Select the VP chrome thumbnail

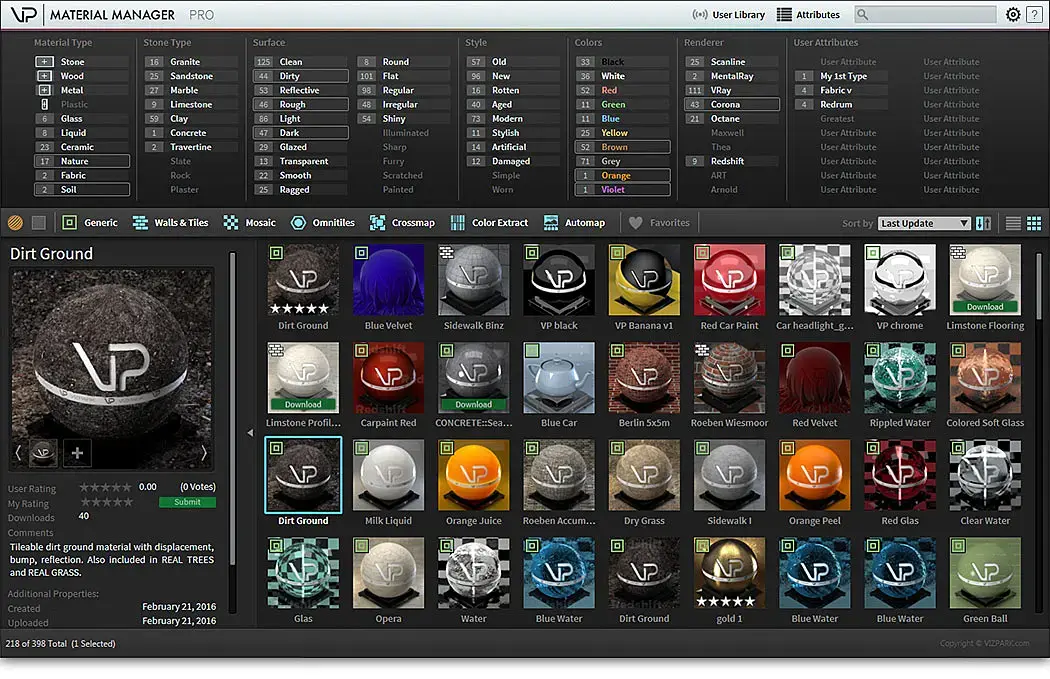pos(900,280)
